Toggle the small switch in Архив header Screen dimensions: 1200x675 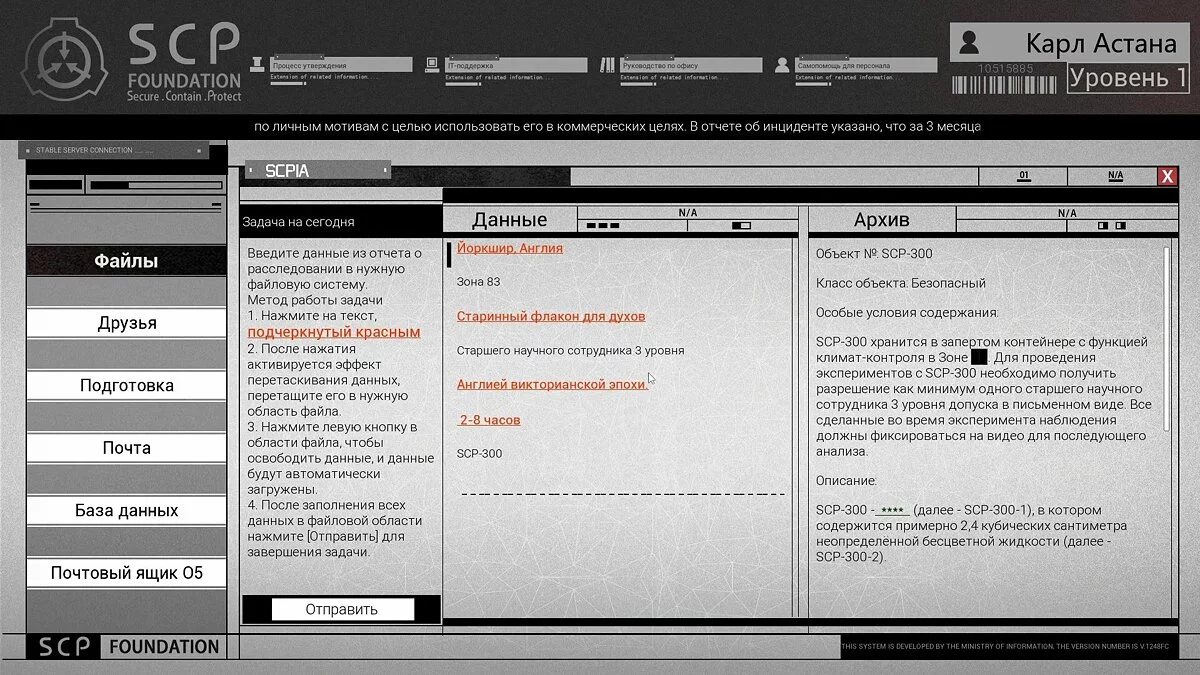coord(1110,226)
